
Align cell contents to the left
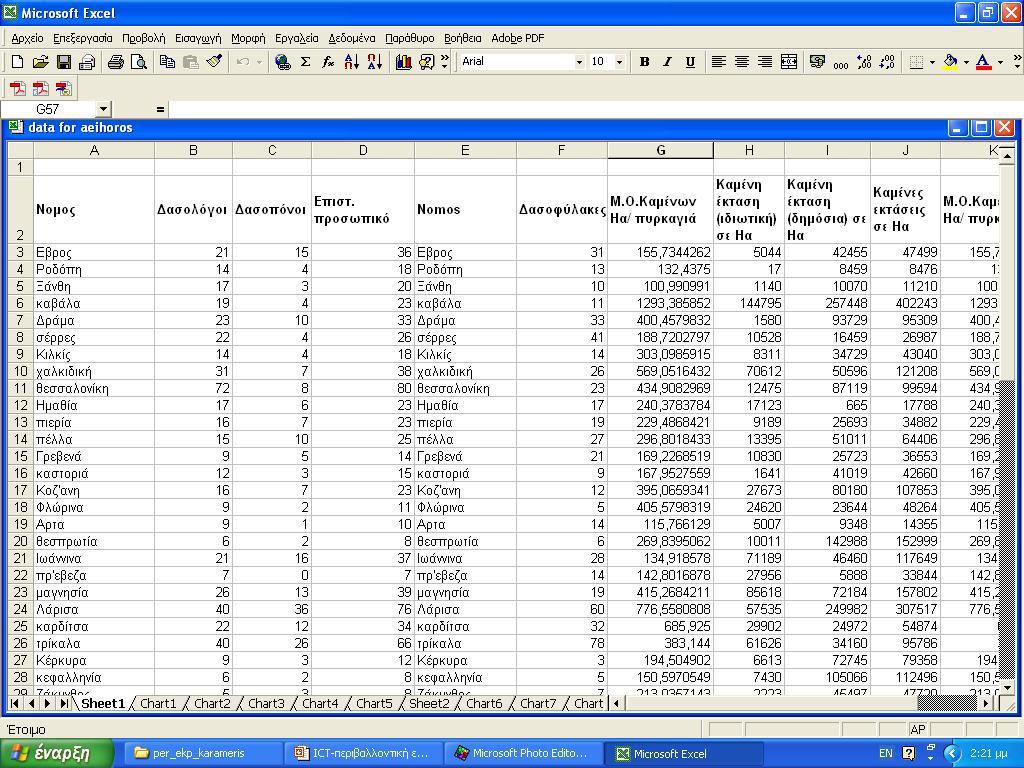718,62
